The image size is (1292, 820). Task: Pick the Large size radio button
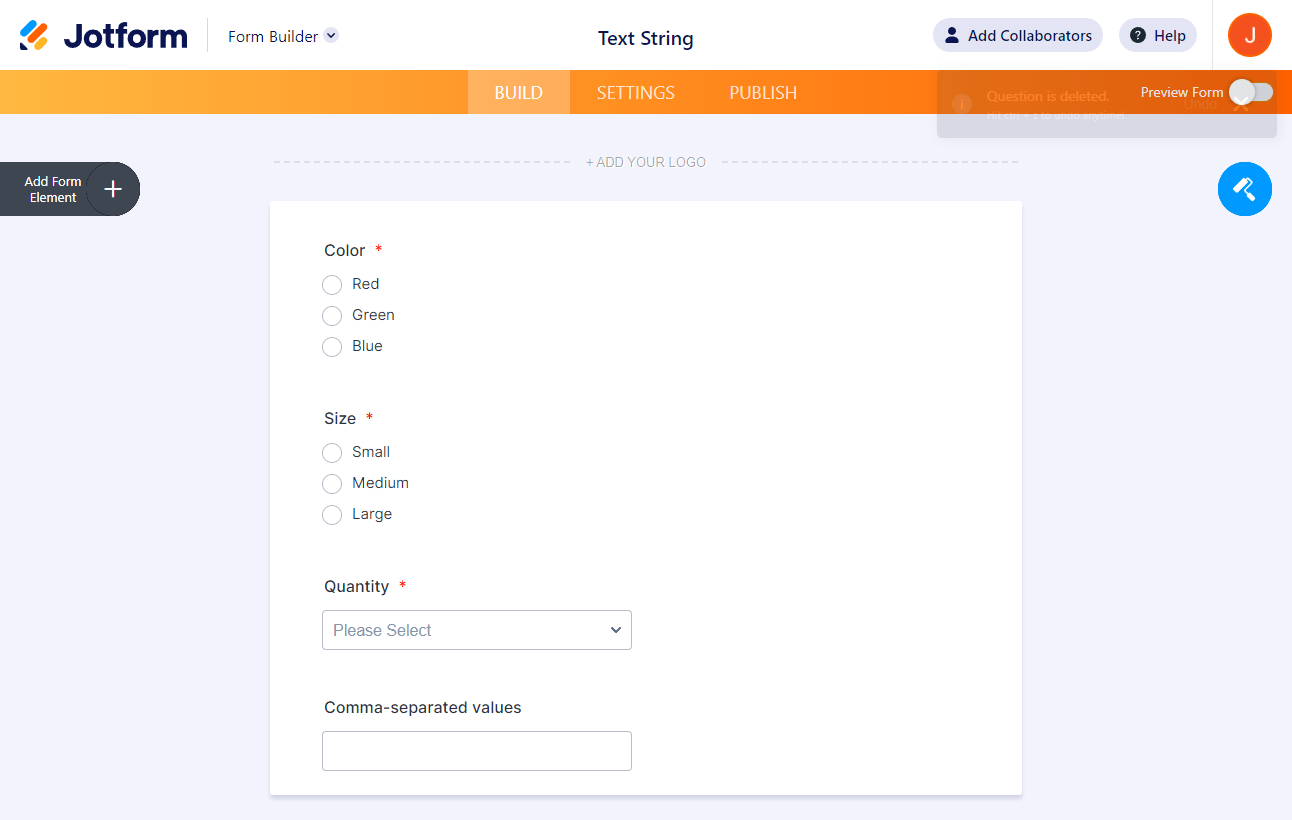pos(332,515)
